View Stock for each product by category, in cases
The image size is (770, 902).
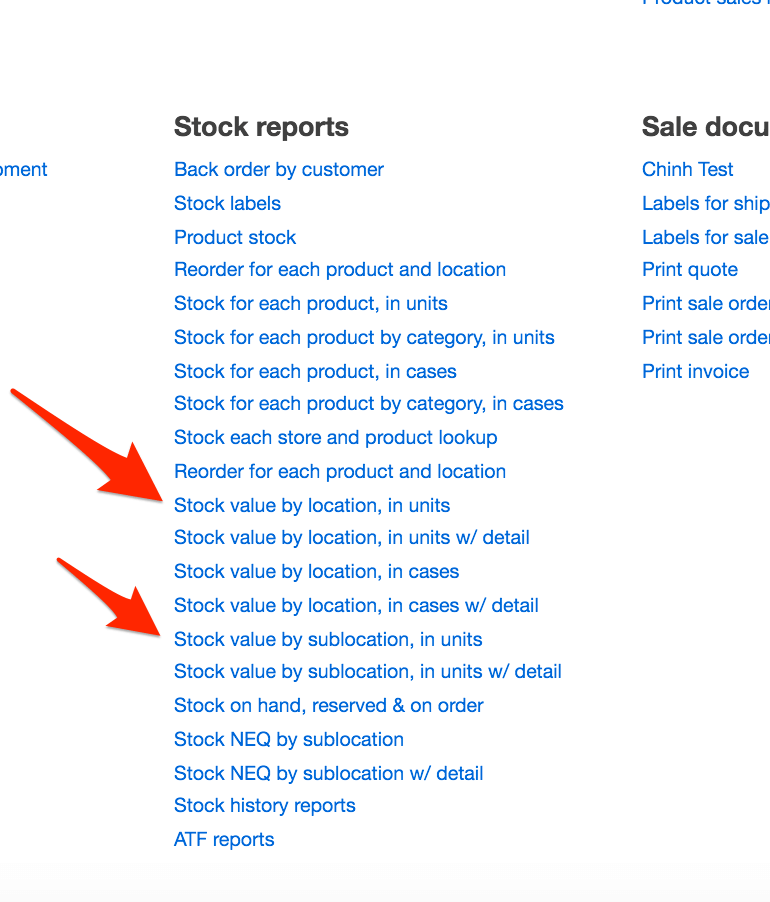pyautogui.click(x=368, y=403)
